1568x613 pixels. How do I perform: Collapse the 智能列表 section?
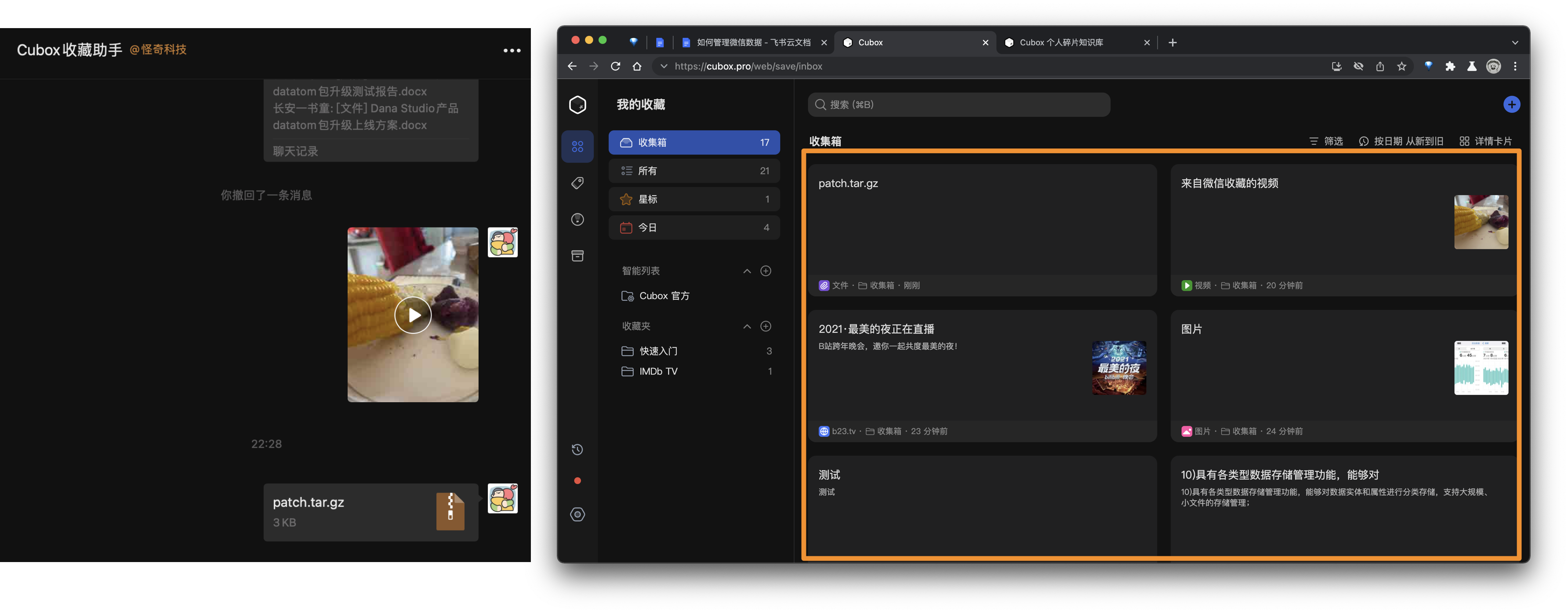coord(747,271)
